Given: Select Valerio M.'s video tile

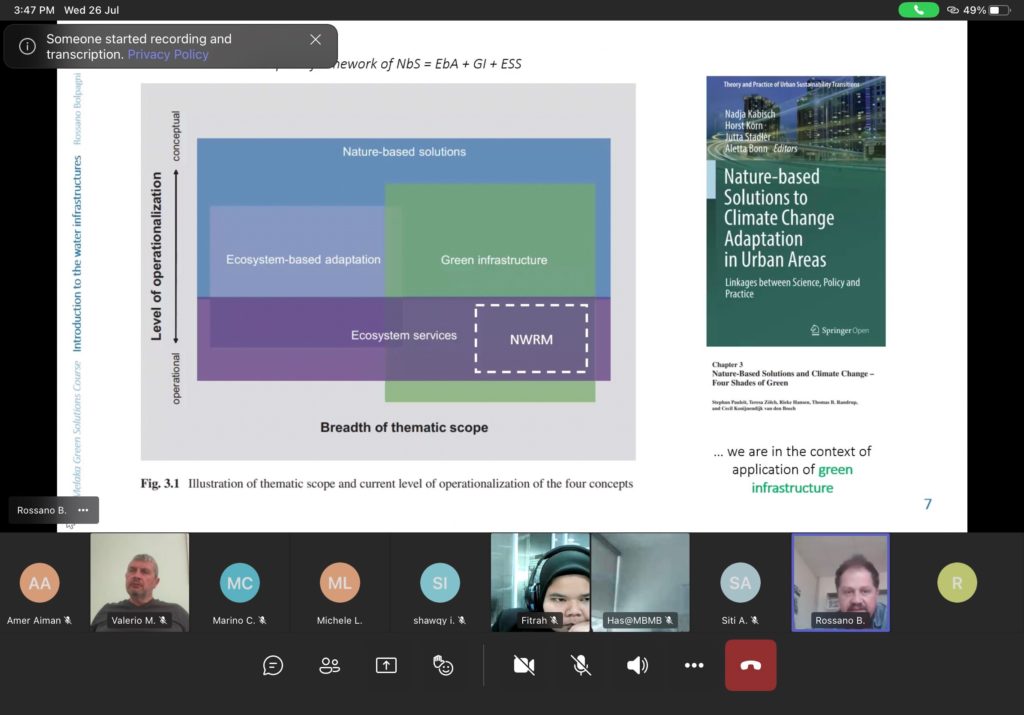Looking at the screenshot, I should click(x=139, y=582).
